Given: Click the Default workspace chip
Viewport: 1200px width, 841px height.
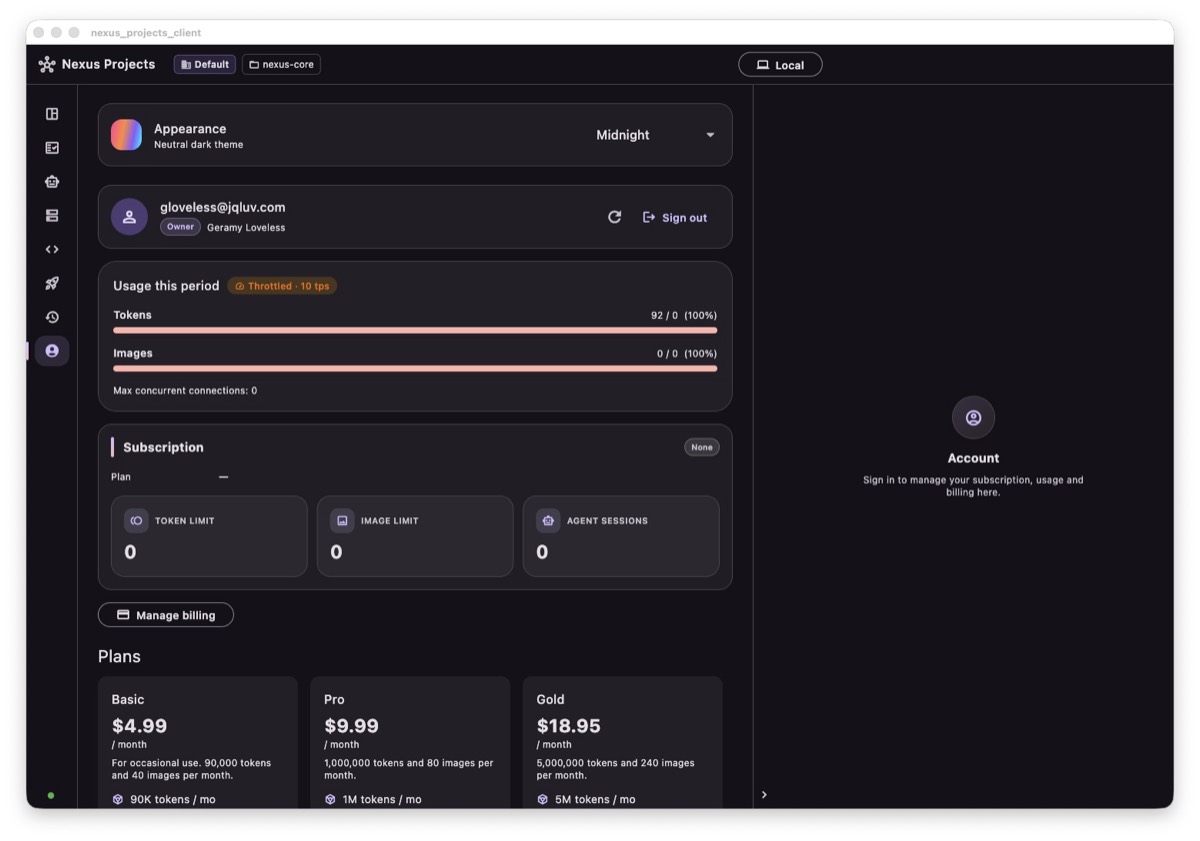Looking at the screenshot, I should 205,64.
